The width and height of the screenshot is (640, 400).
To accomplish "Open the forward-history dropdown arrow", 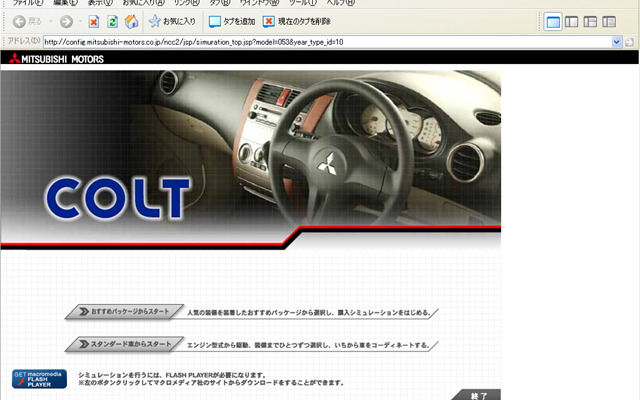I will click(x=80, y=21).
